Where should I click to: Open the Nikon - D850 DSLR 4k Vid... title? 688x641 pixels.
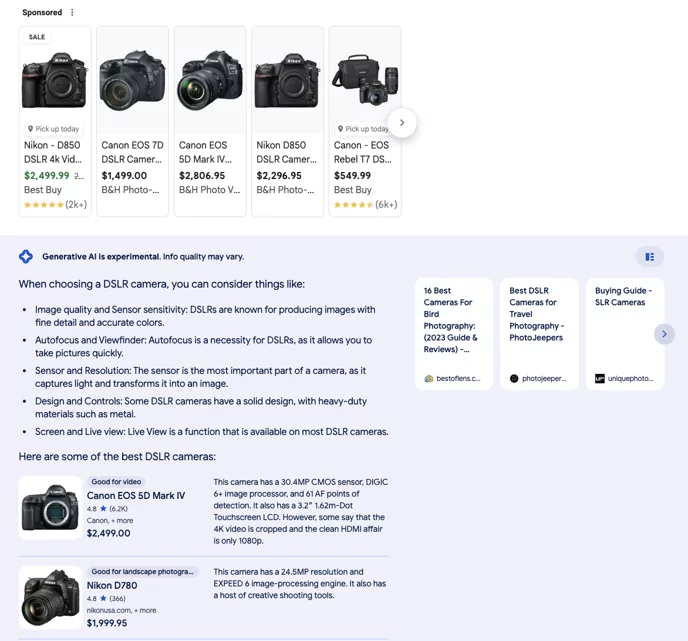[x=53, y=152]
